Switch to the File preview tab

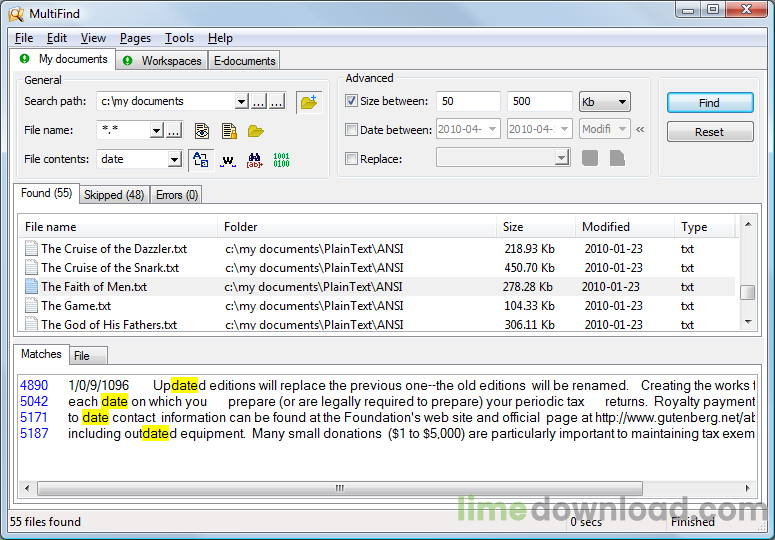point(87,356)
